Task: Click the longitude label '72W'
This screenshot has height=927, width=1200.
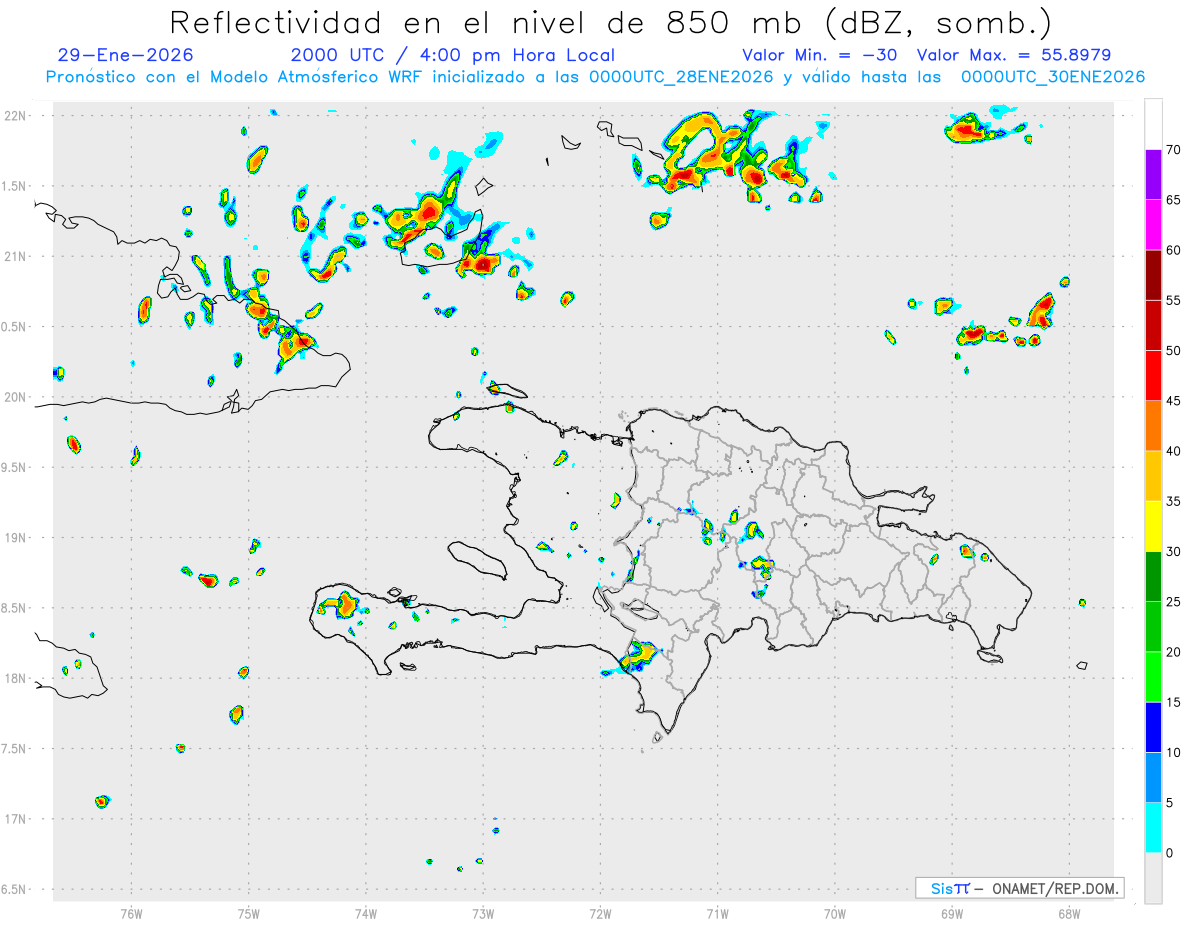Action: (x=600, y=913)
